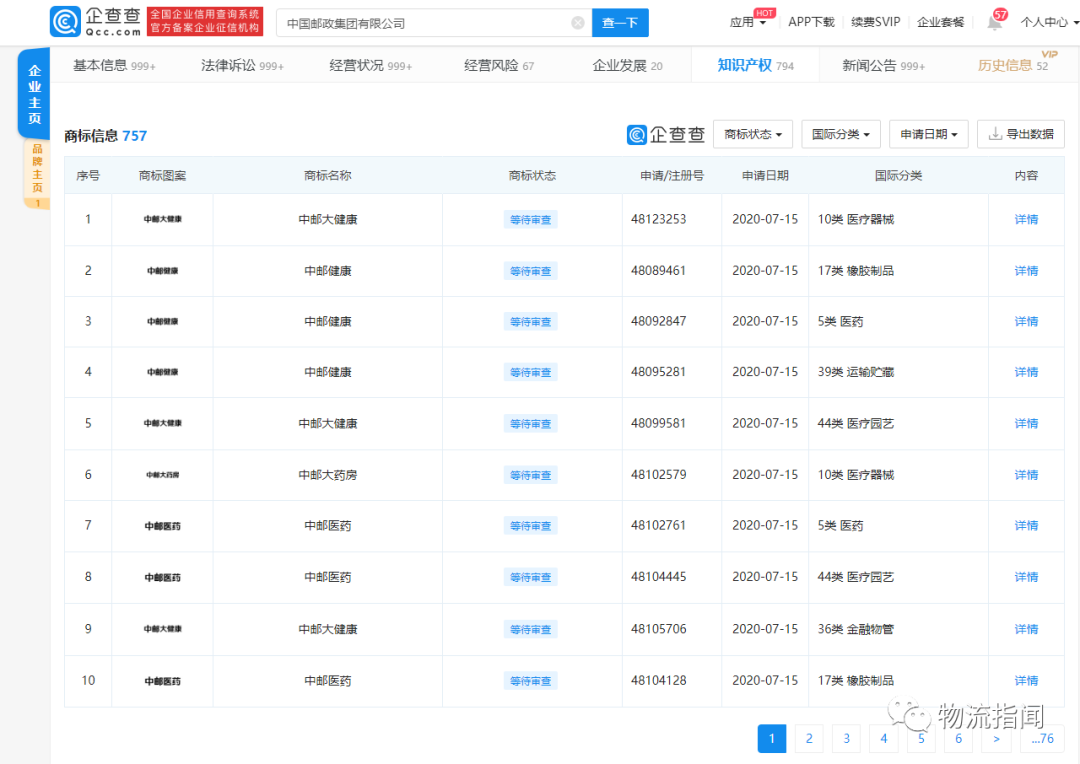Open 详情 for registration 48123253

click(1026, 220)
